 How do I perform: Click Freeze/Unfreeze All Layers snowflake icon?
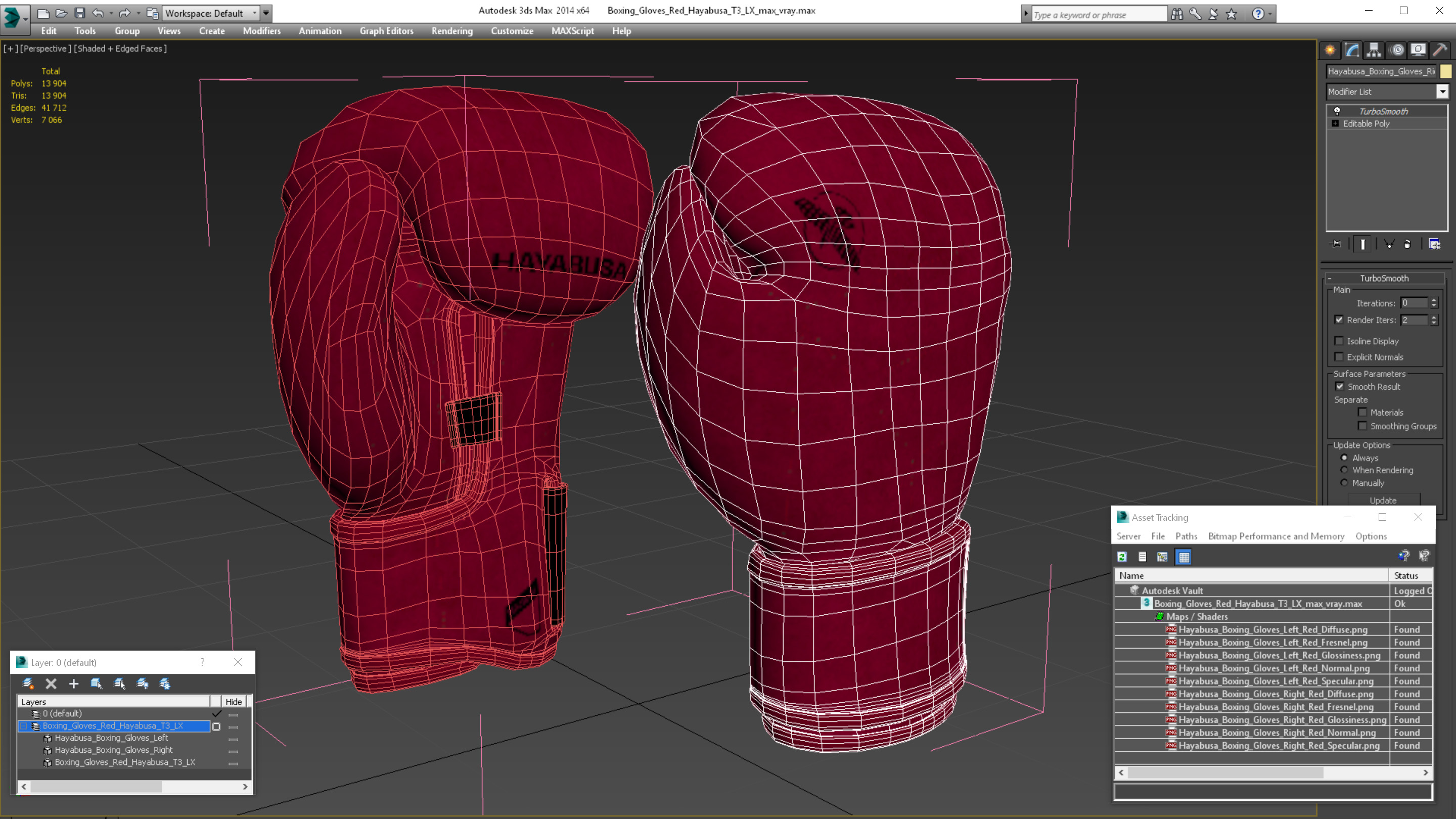(x=165, y=684)
